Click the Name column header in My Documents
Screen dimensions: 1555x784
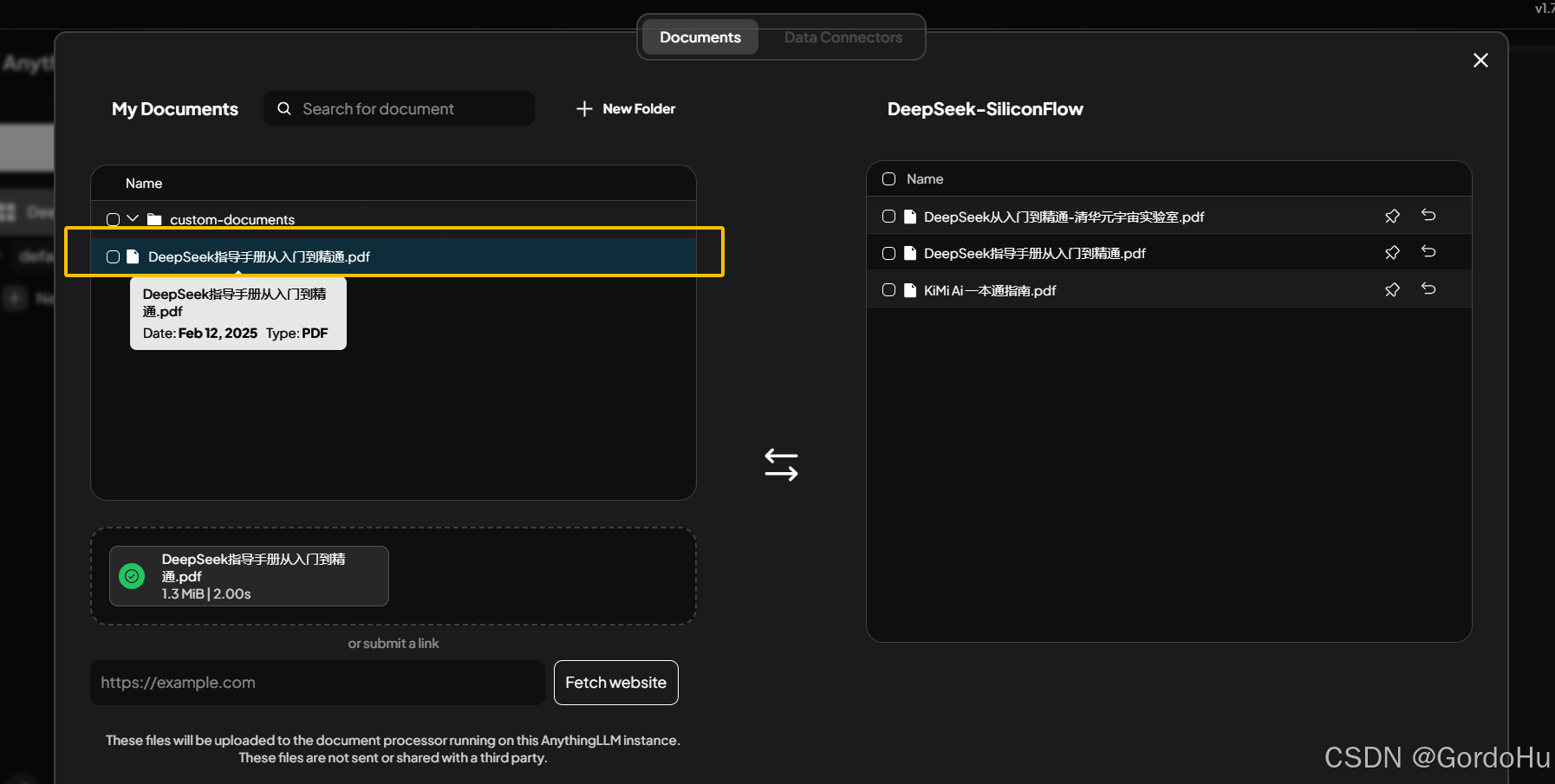(x=144, y=183)
